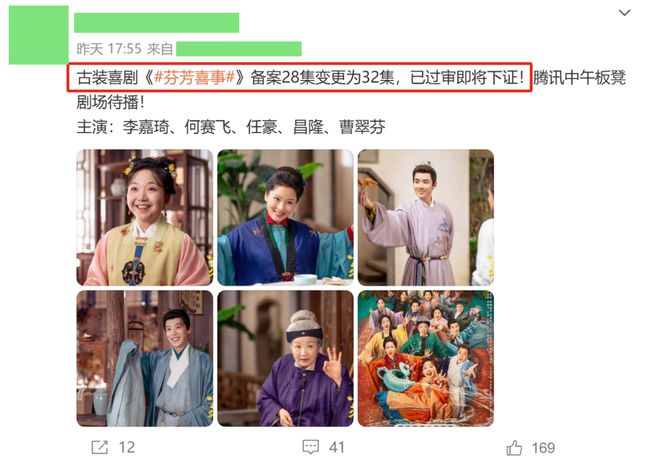This screenshot has width=660, height=459.
Task: Click the redacted username above the post
Action: [x=157, y=23]
